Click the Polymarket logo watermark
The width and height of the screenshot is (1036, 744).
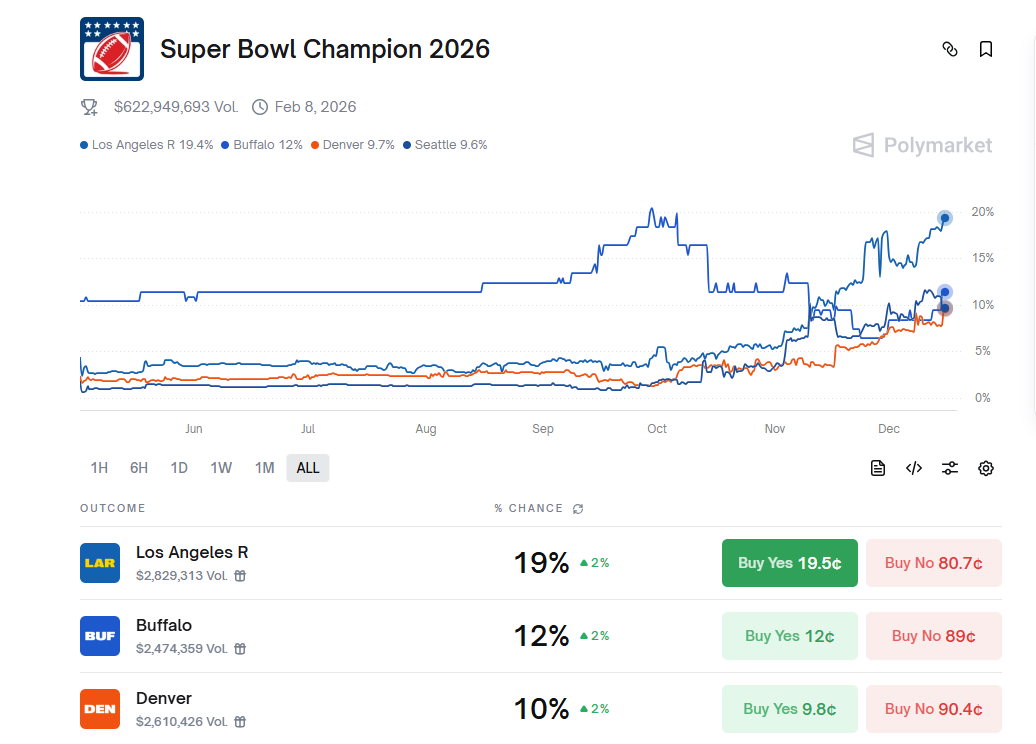pos(922,145)
